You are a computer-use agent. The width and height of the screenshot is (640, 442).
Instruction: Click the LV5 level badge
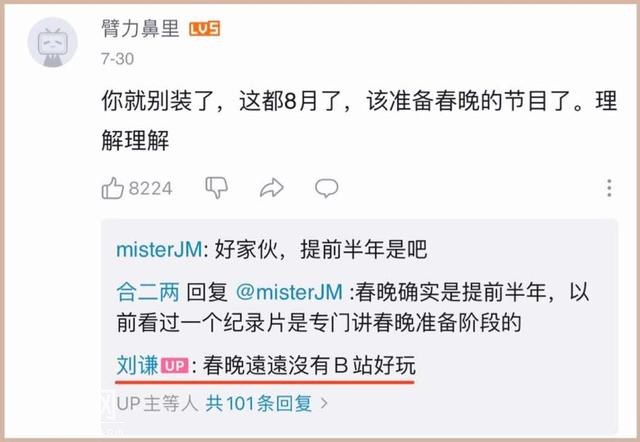[x=204, y=29]
